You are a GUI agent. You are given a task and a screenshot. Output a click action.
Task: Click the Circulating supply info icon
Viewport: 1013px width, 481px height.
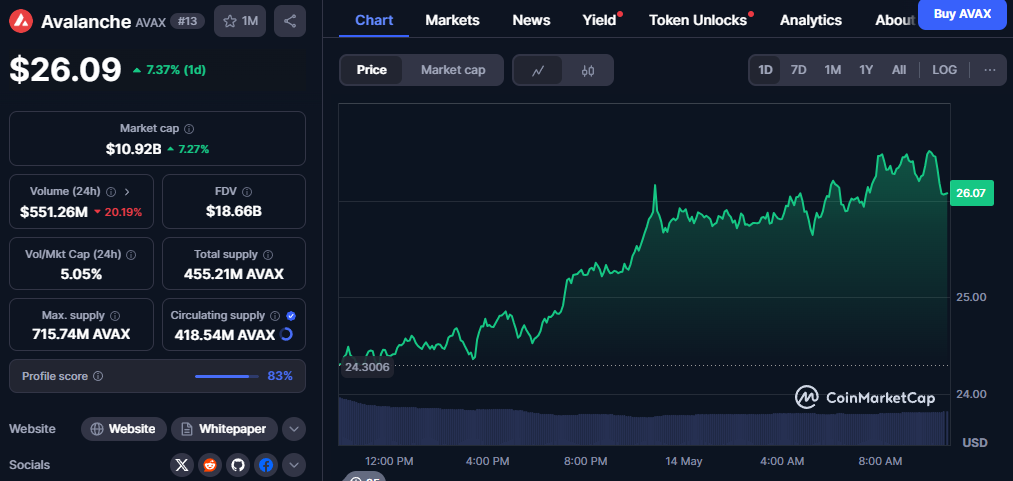(275, 316)
